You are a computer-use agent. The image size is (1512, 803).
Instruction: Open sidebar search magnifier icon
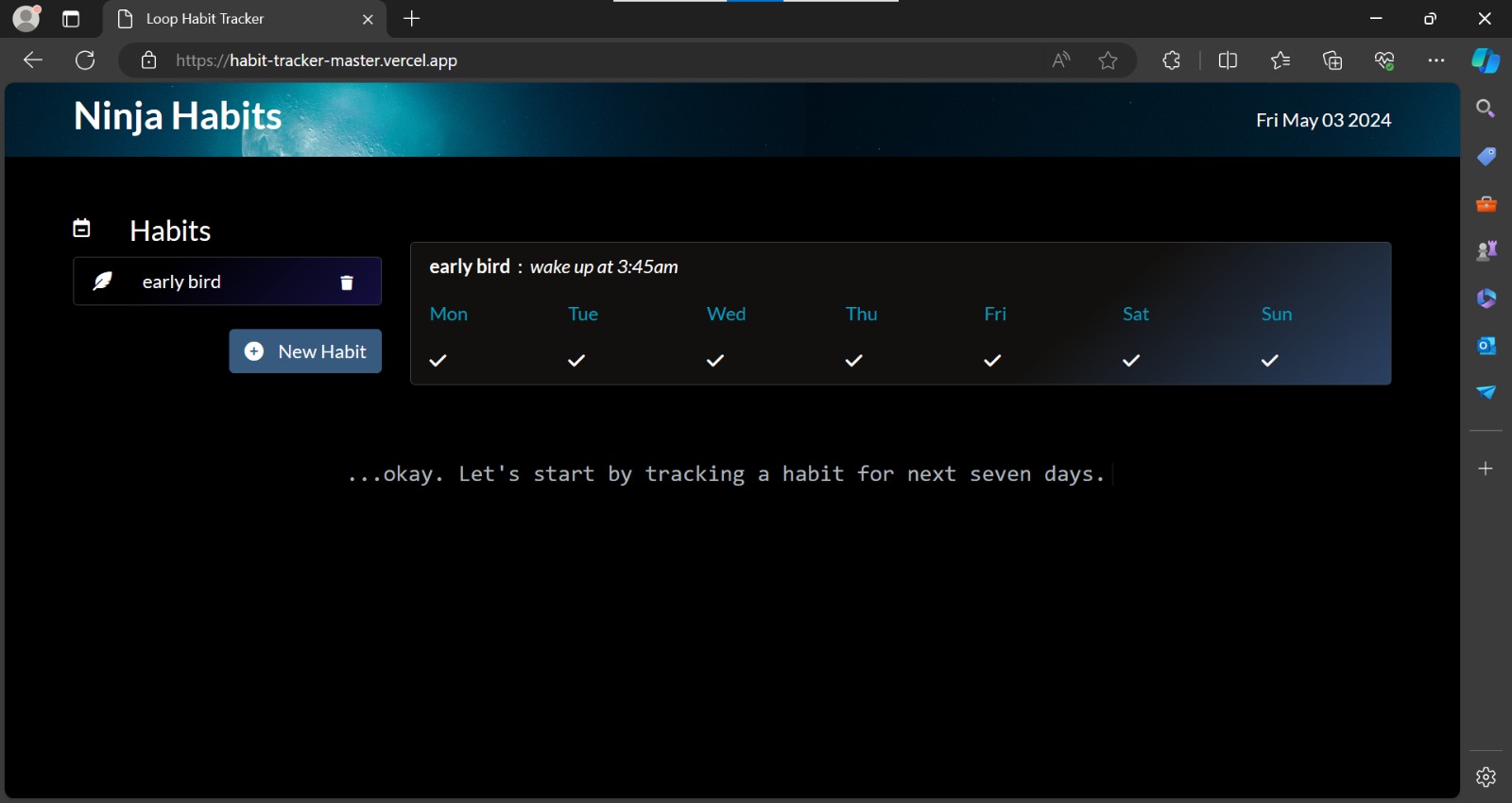tap(1486, 109)
